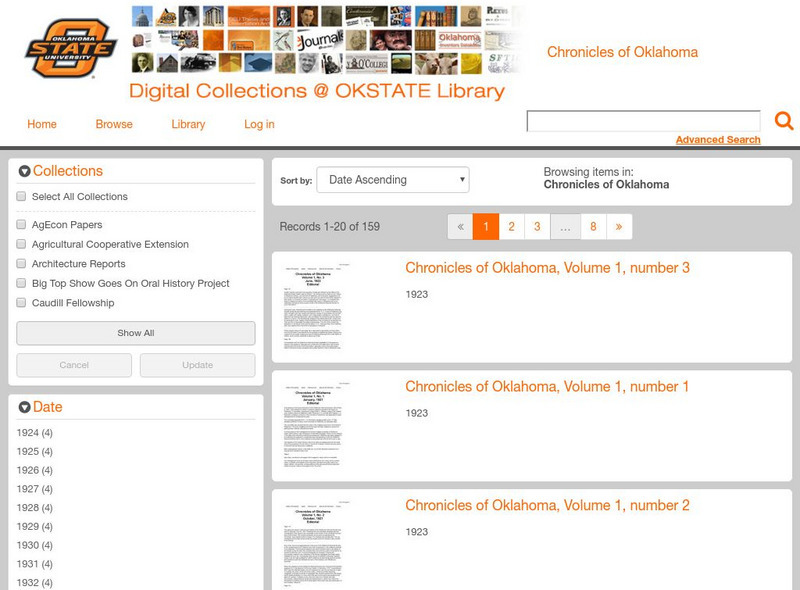This screenshot has height=590, width=800.
Task: Filter by date 1932 (4)
Action: (x=35, y=582)
